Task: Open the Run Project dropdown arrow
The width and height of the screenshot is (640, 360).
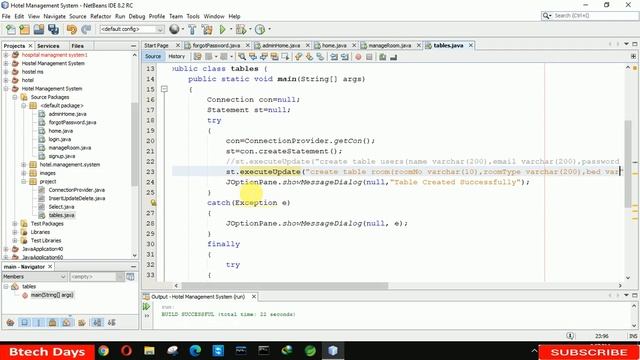Action: pyautogui.click(x=231, y=29)
